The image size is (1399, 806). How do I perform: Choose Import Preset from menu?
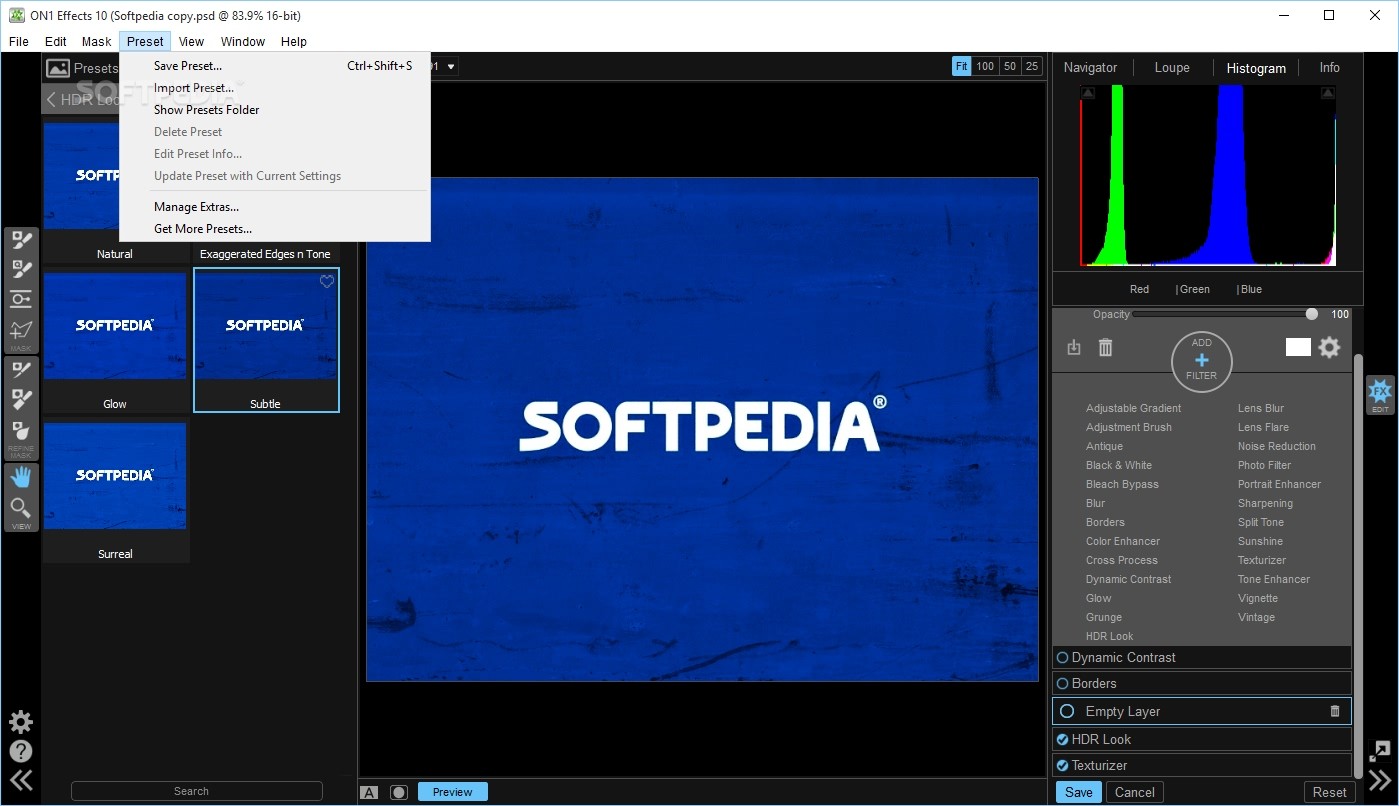(194, 88)
